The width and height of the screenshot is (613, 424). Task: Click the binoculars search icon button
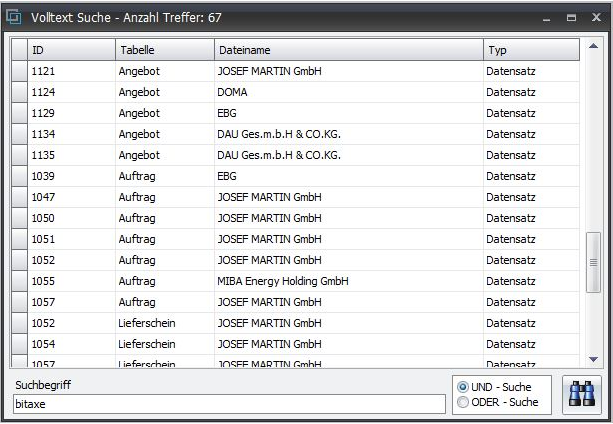[581, 394]
